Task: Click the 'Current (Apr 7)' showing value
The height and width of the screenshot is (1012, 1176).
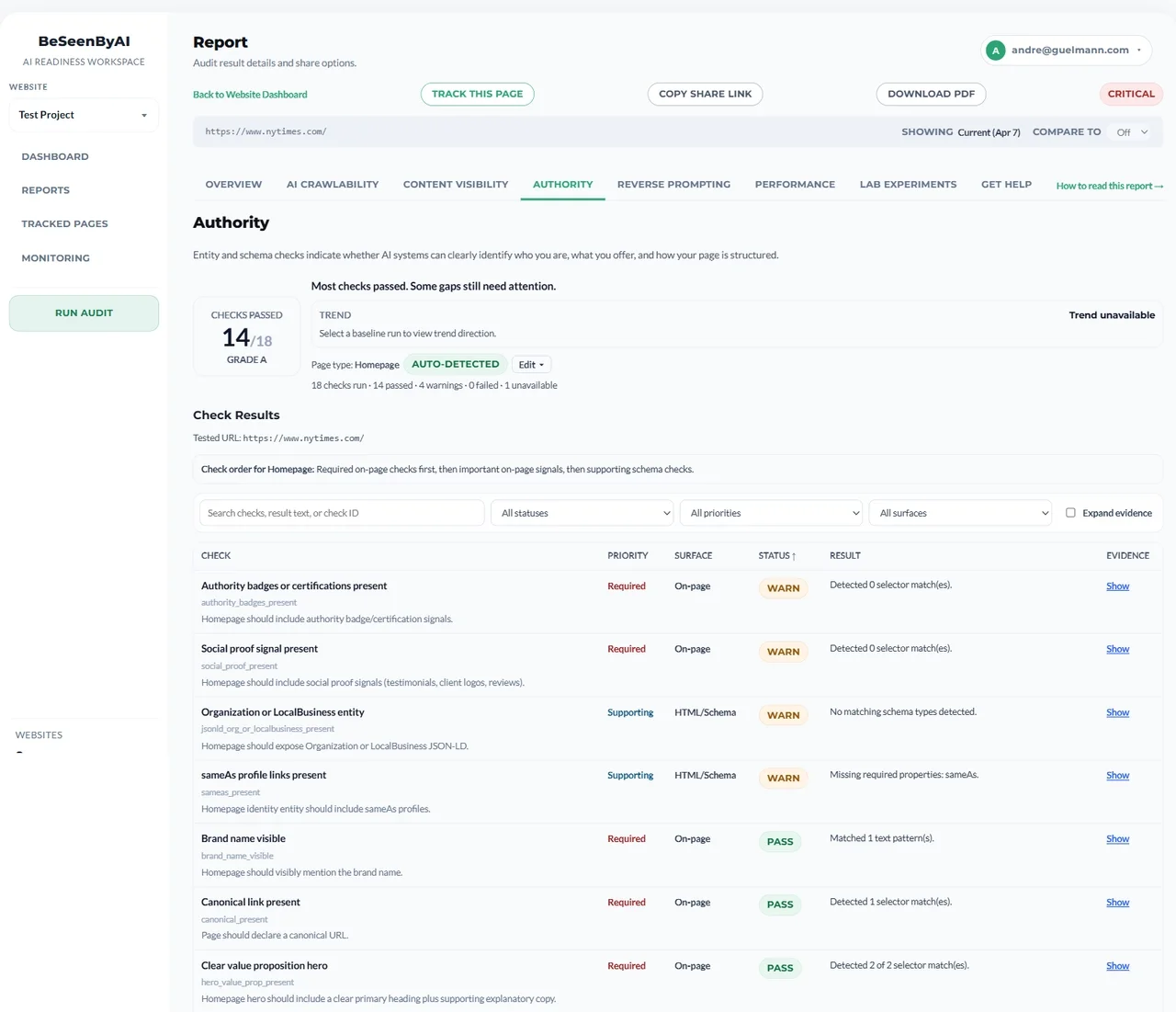Action: 989,133
